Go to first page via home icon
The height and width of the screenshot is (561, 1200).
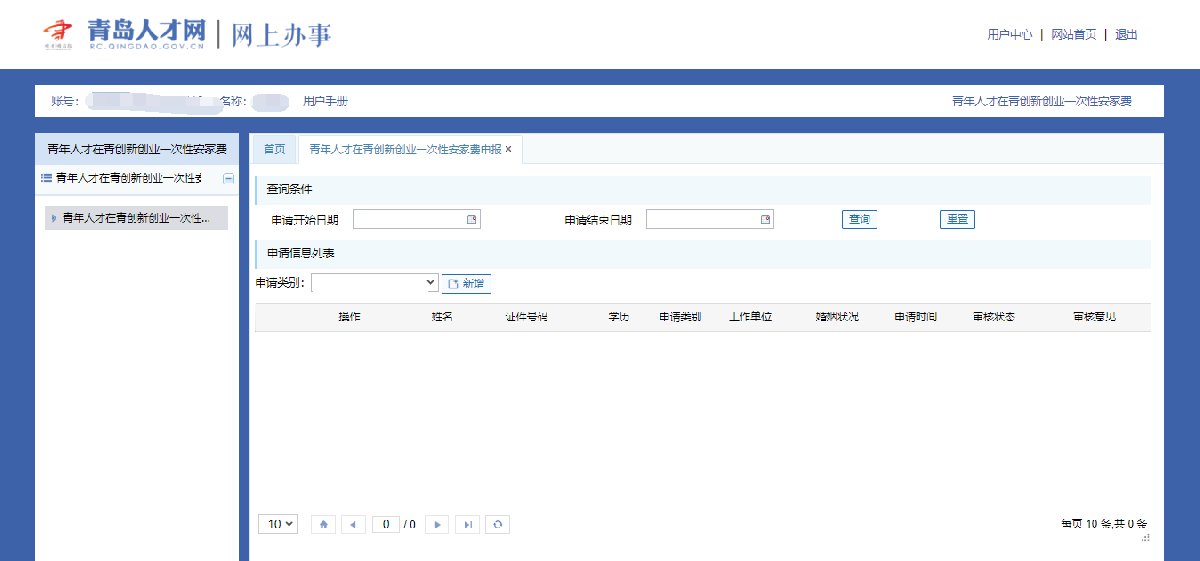(323, 524)
